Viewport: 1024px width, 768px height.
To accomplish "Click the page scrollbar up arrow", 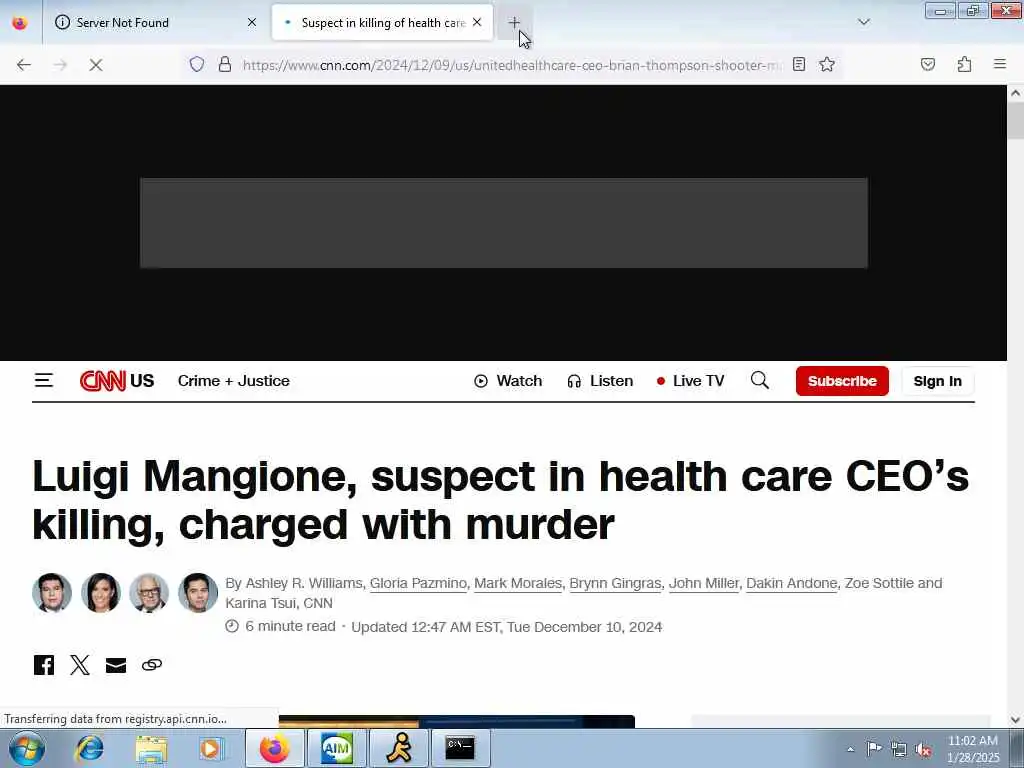I will pyautogui.click(x=1016, y=93).
